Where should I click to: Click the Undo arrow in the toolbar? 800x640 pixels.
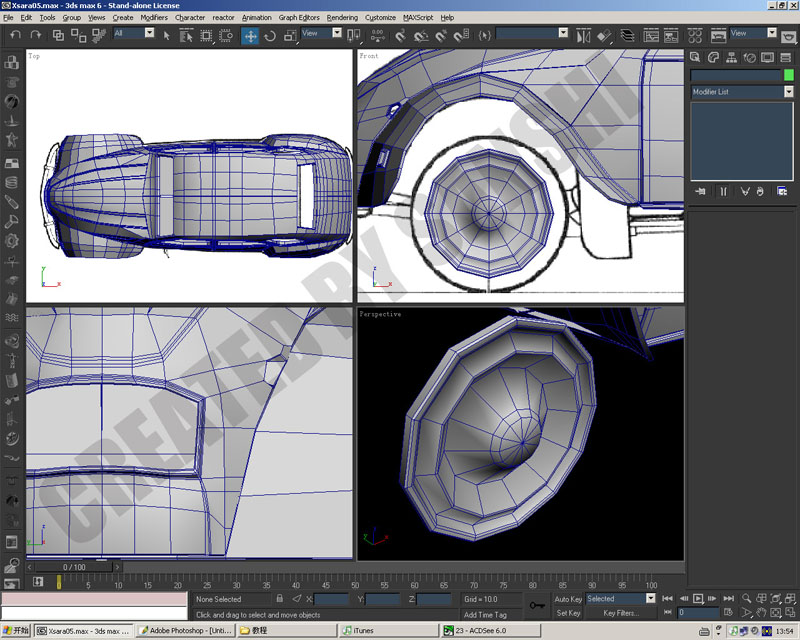(x=16, y=35)
